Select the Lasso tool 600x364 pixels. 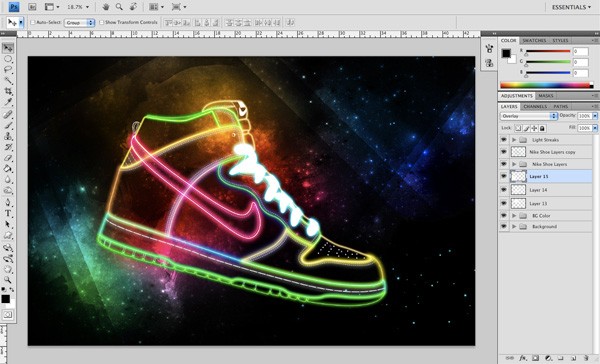point(8,70)
